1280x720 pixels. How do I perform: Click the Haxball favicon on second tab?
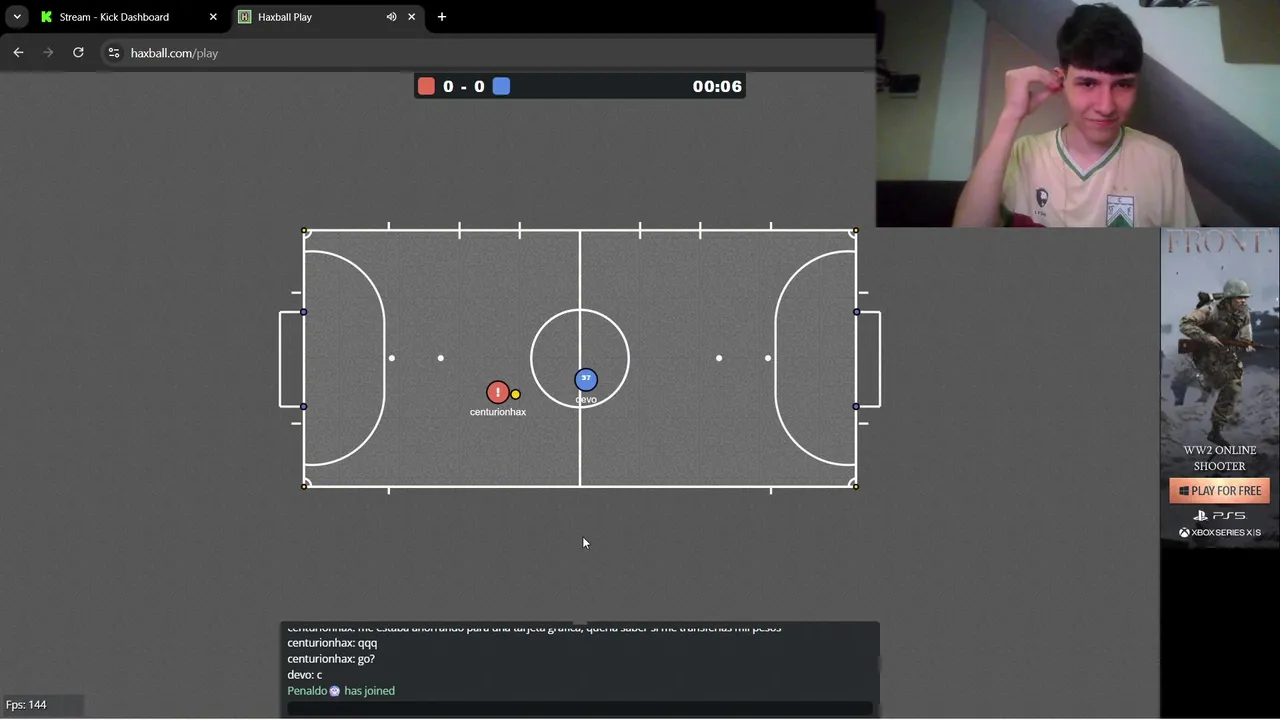[244, 17]
